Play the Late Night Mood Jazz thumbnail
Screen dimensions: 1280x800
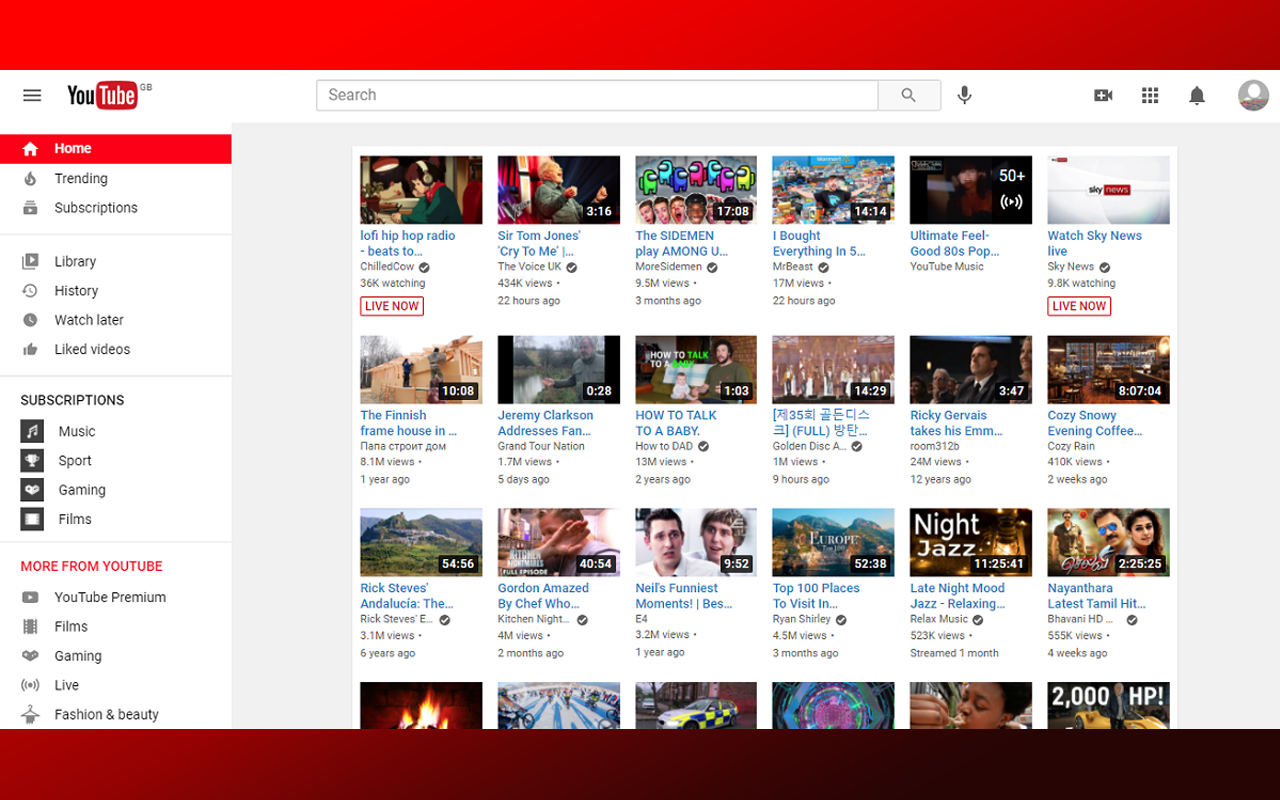tap(970, 542)
